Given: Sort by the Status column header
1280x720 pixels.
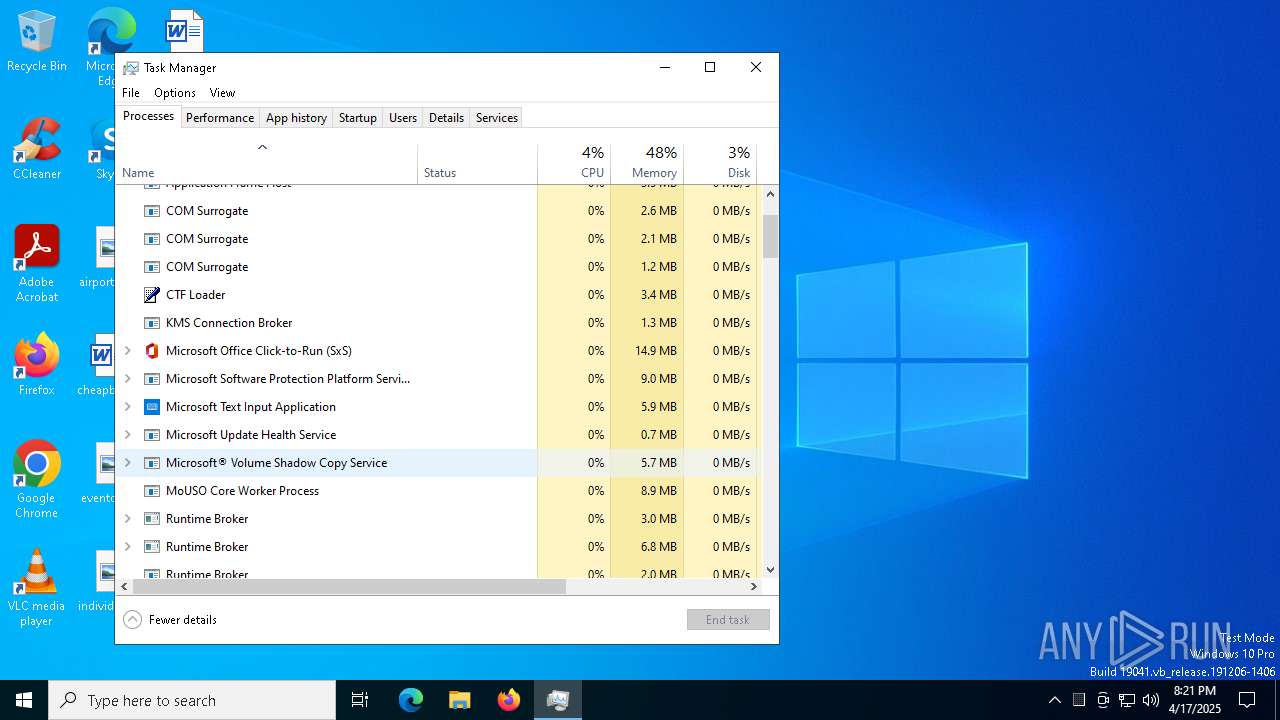Looking at the screenshot, I should [x=478, y=164].
